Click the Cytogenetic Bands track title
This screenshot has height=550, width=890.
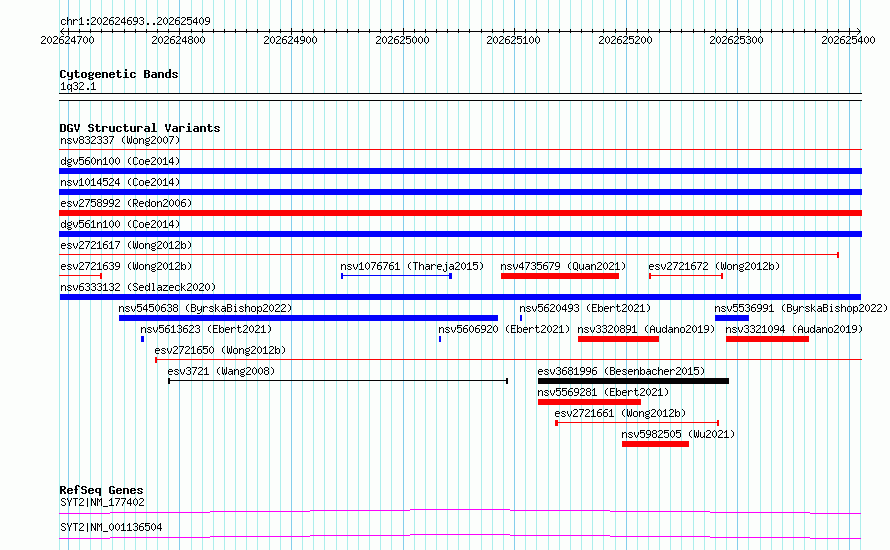(x=119, y=74)
